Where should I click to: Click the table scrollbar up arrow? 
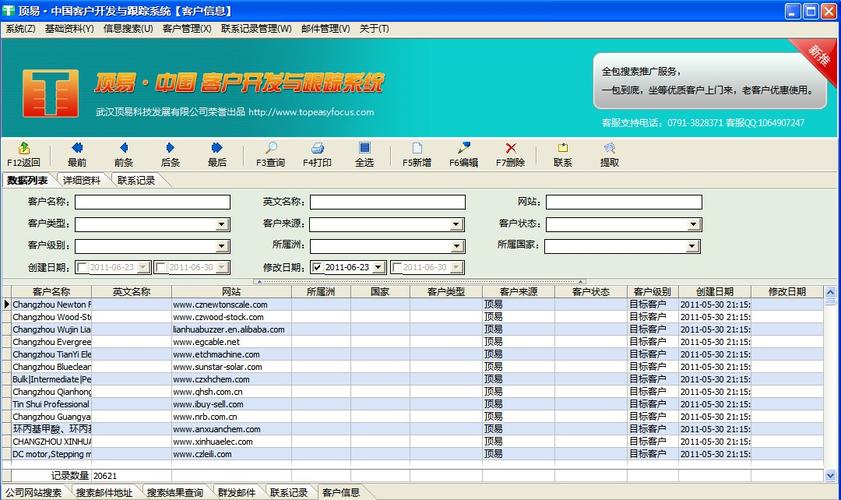830,292
